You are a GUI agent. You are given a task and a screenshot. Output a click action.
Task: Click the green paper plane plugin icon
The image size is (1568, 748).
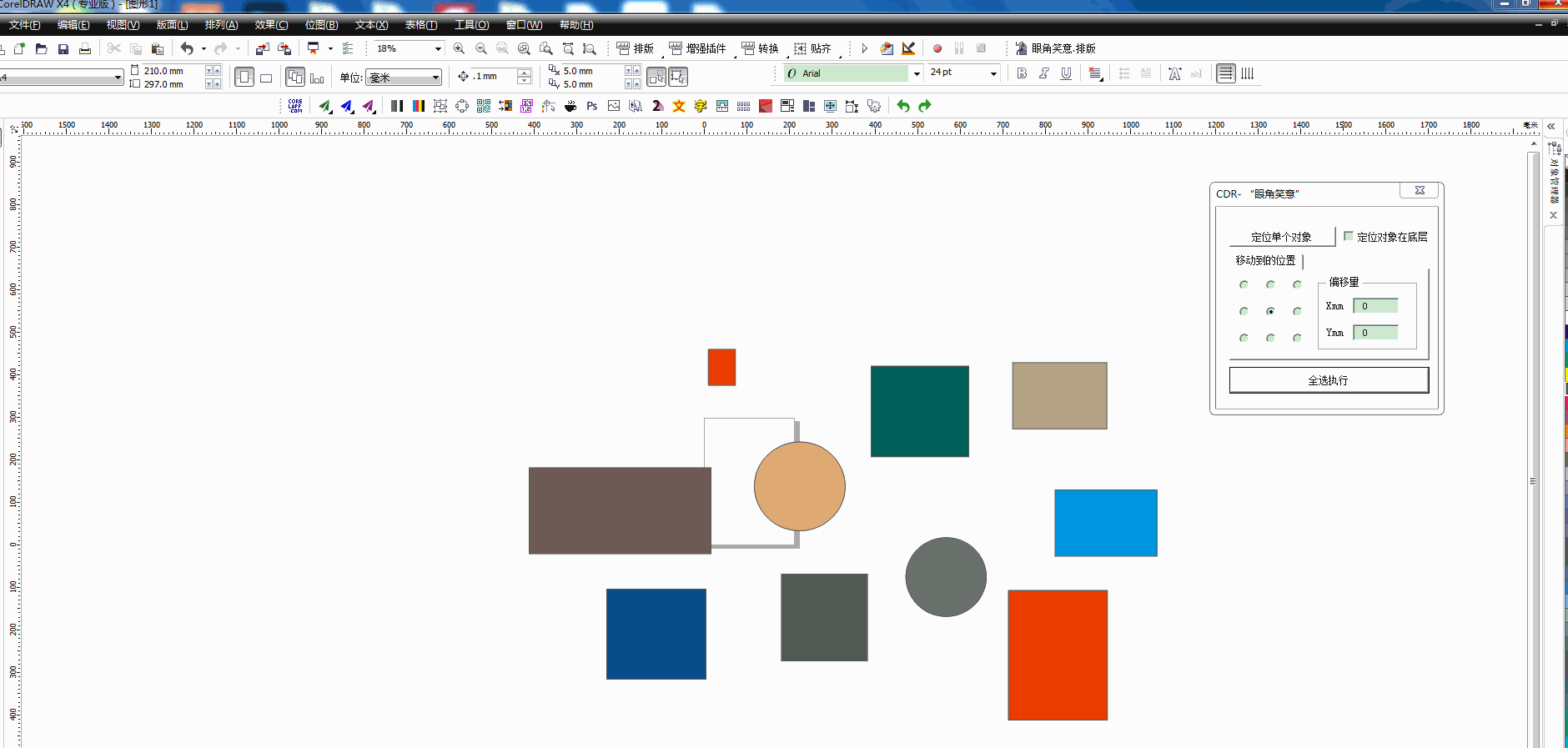coord(324,106)
